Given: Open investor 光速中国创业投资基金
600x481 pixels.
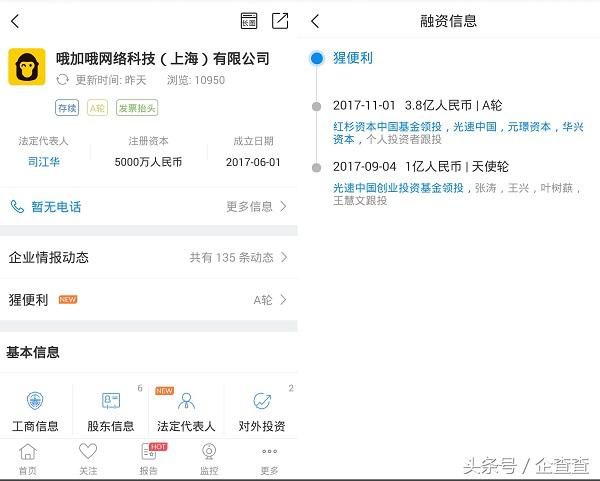Looking at the screenshot, I should pos(398,188).
